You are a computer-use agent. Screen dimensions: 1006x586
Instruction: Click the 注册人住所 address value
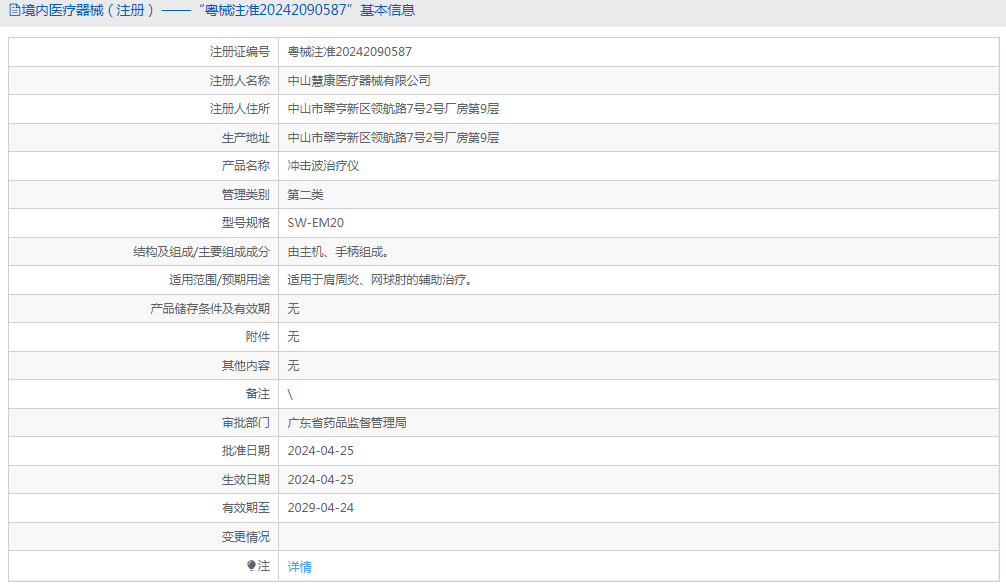point(393,109)
